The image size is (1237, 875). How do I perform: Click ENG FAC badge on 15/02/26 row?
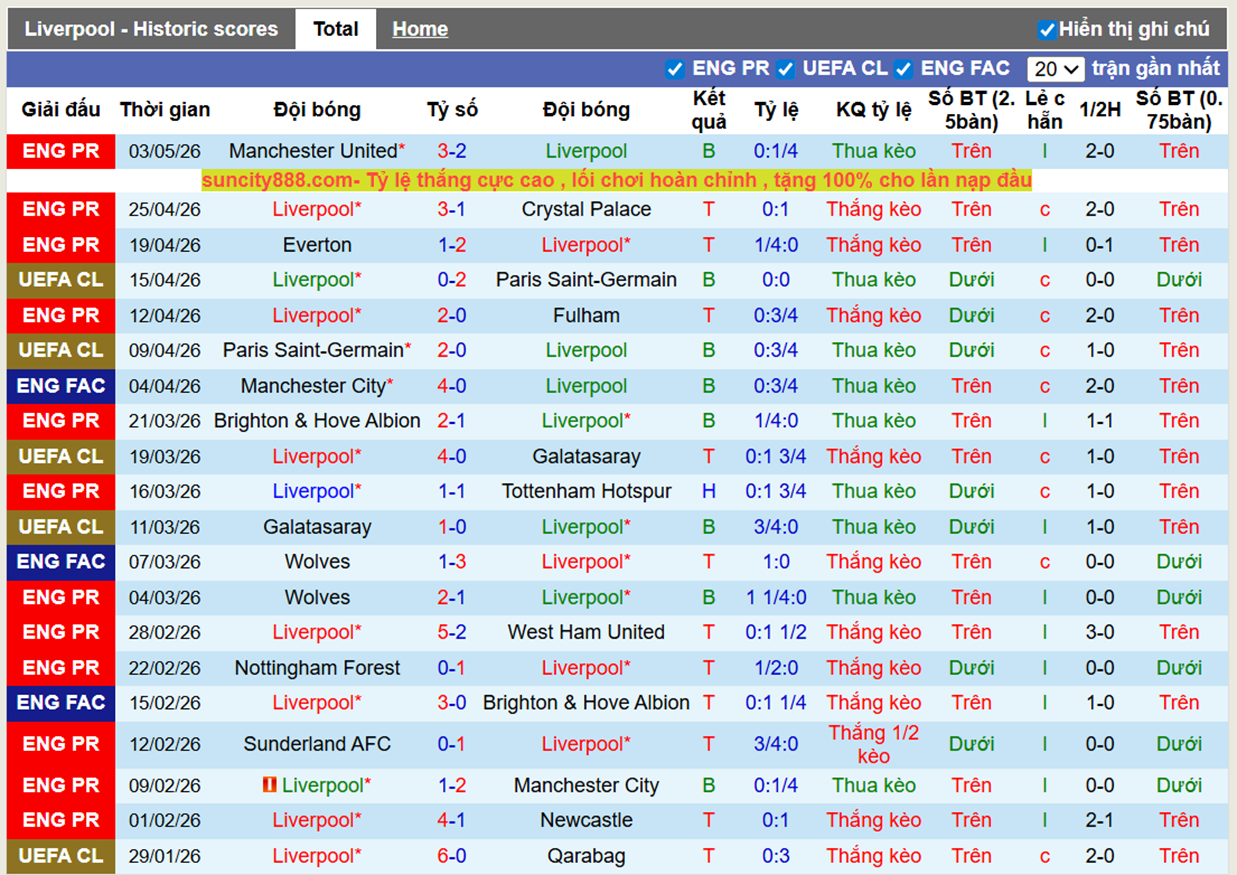click(x=61, y=702)
